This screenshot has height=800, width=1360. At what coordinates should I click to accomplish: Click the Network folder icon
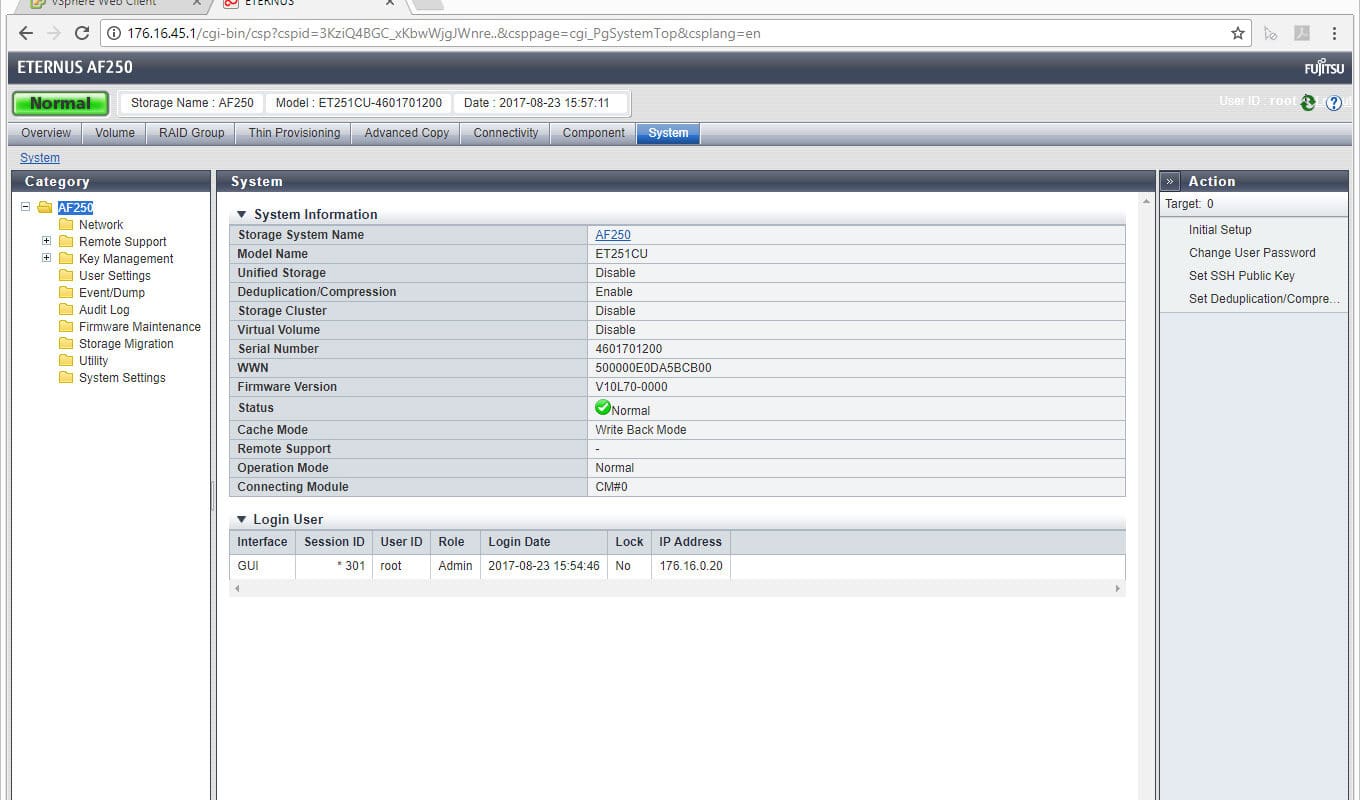click(x=66, y=225)
